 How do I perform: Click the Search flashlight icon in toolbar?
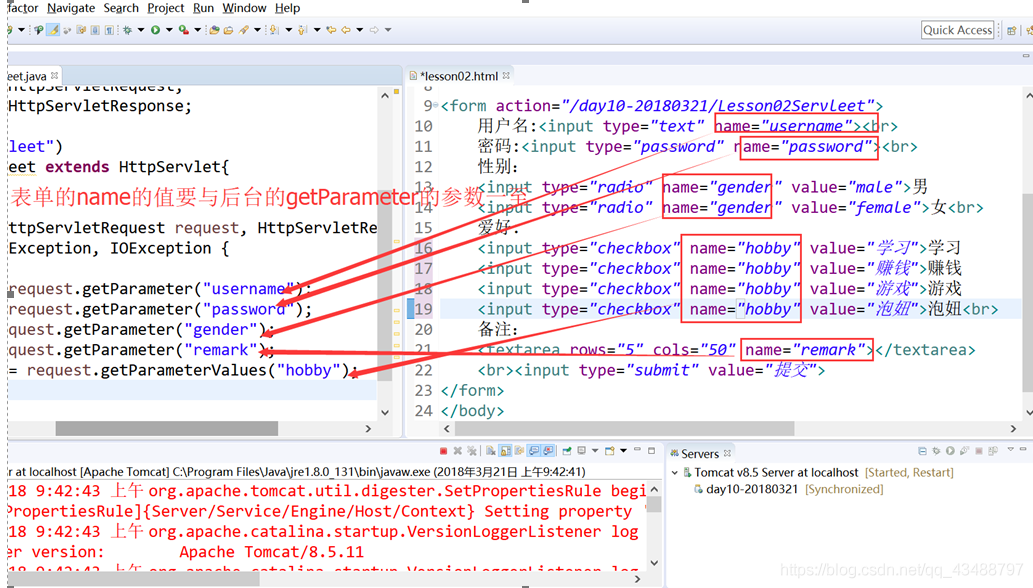point(244,30)
